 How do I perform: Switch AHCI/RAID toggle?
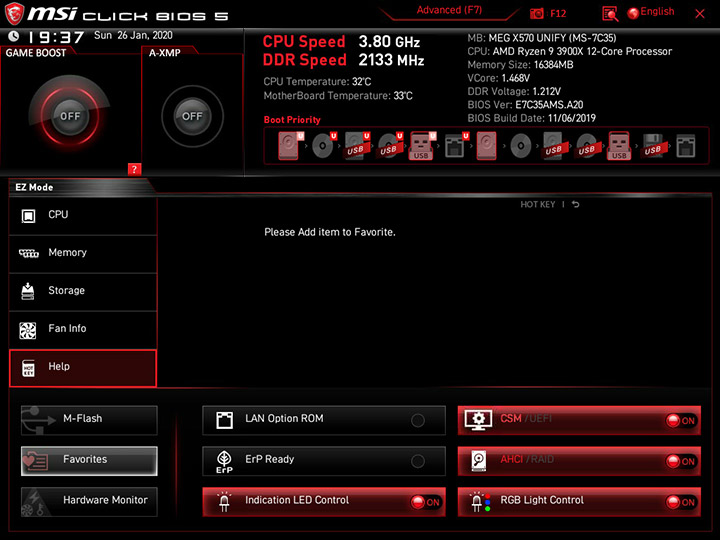pyautogui.click(x=681, y=461)
